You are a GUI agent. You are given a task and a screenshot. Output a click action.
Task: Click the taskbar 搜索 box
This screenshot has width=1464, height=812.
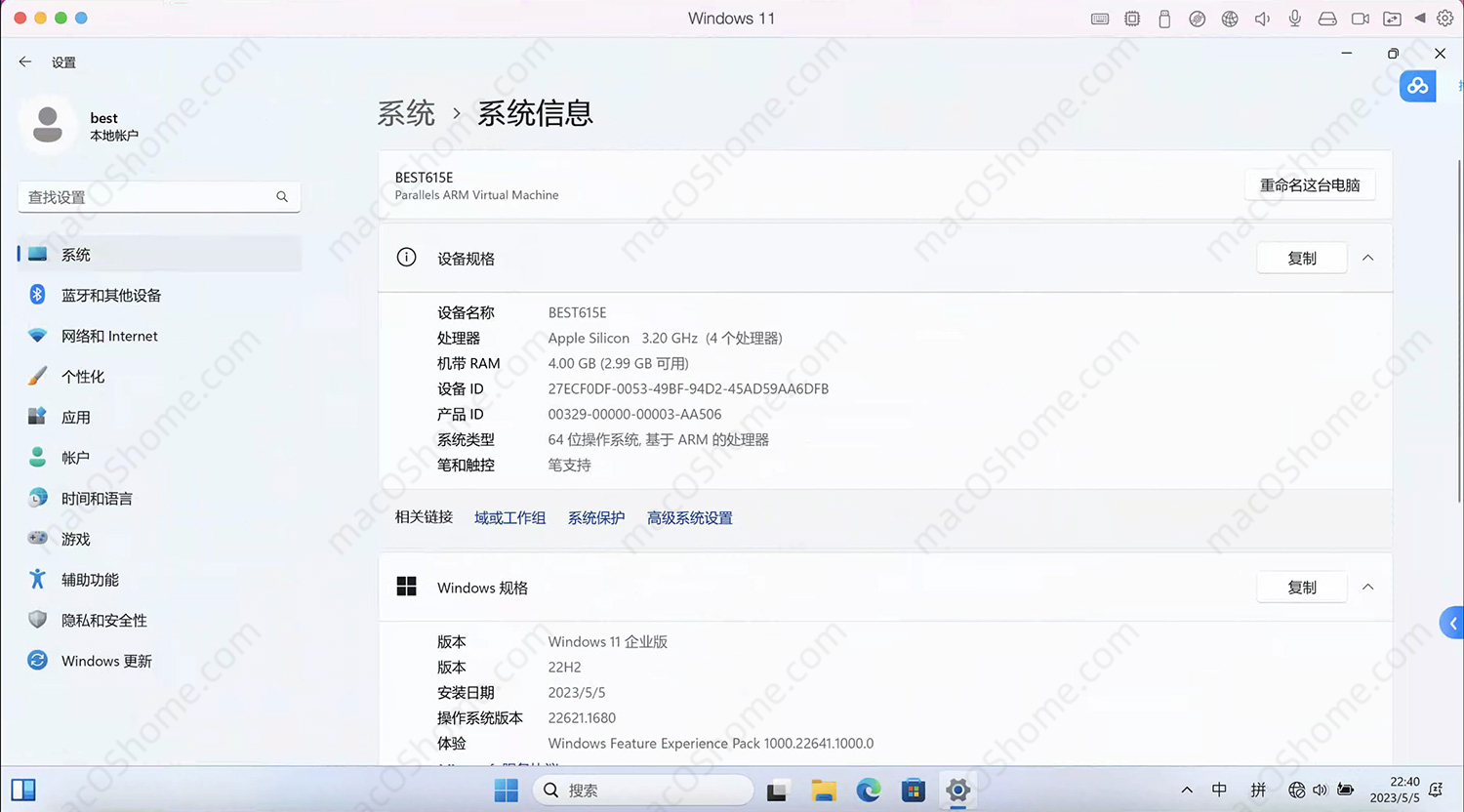coord(643,791)
